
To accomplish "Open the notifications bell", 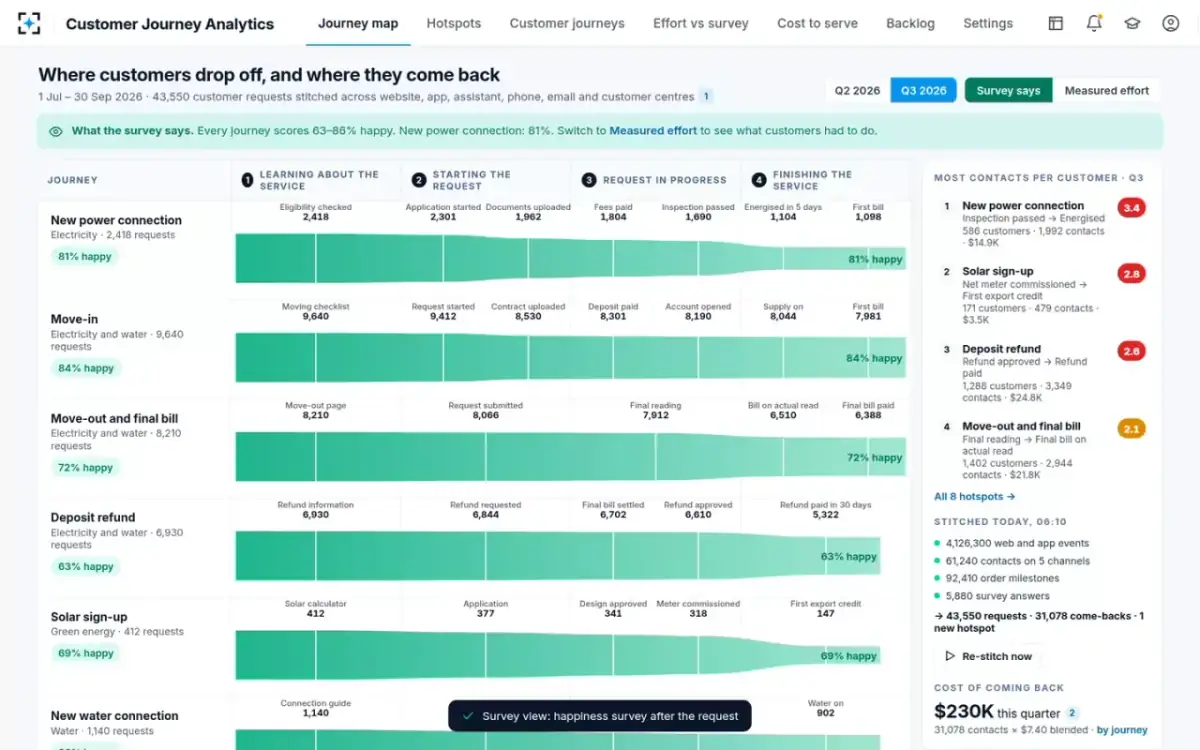I will tap(1094, 23).
